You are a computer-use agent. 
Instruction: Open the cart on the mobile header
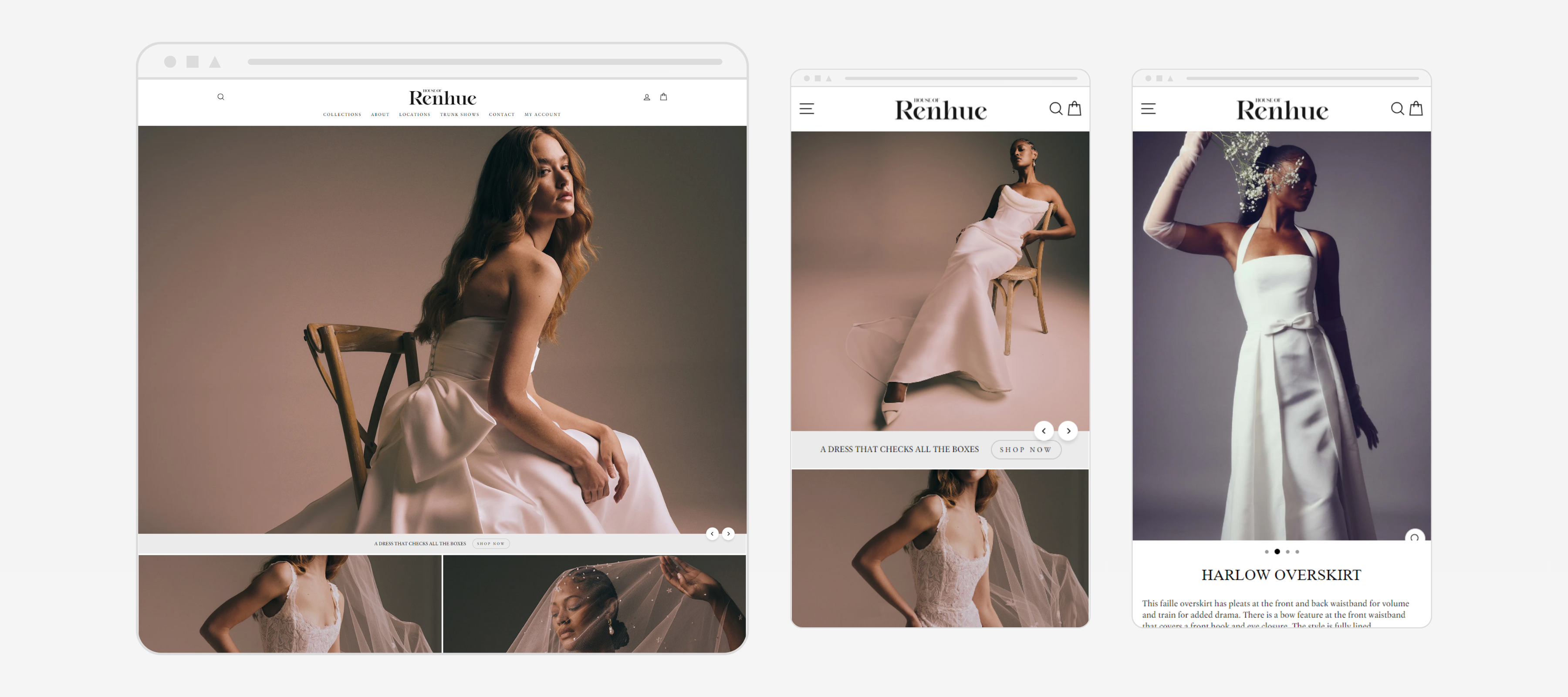(x=1416, y=108)
